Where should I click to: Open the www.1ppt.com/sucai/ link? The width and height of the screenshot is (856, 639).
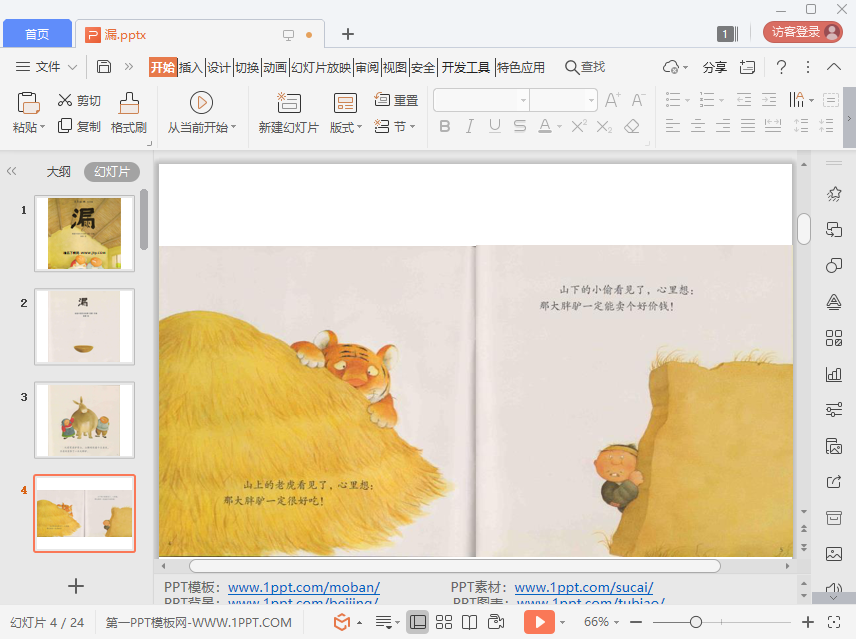[584, 587]
